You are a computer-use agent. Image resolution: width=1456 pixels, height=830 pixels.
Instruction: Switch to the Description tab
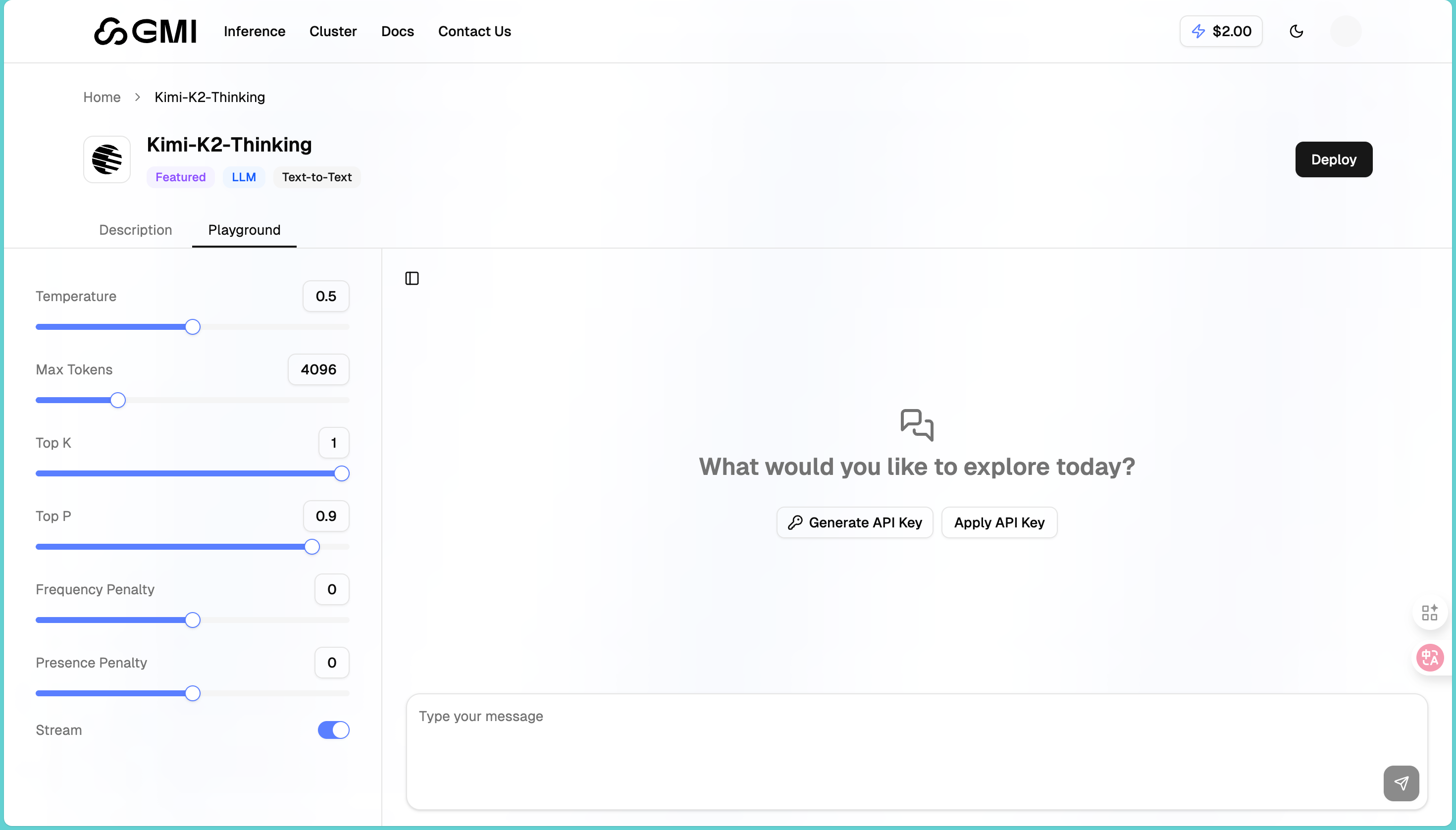click(135, 230)
